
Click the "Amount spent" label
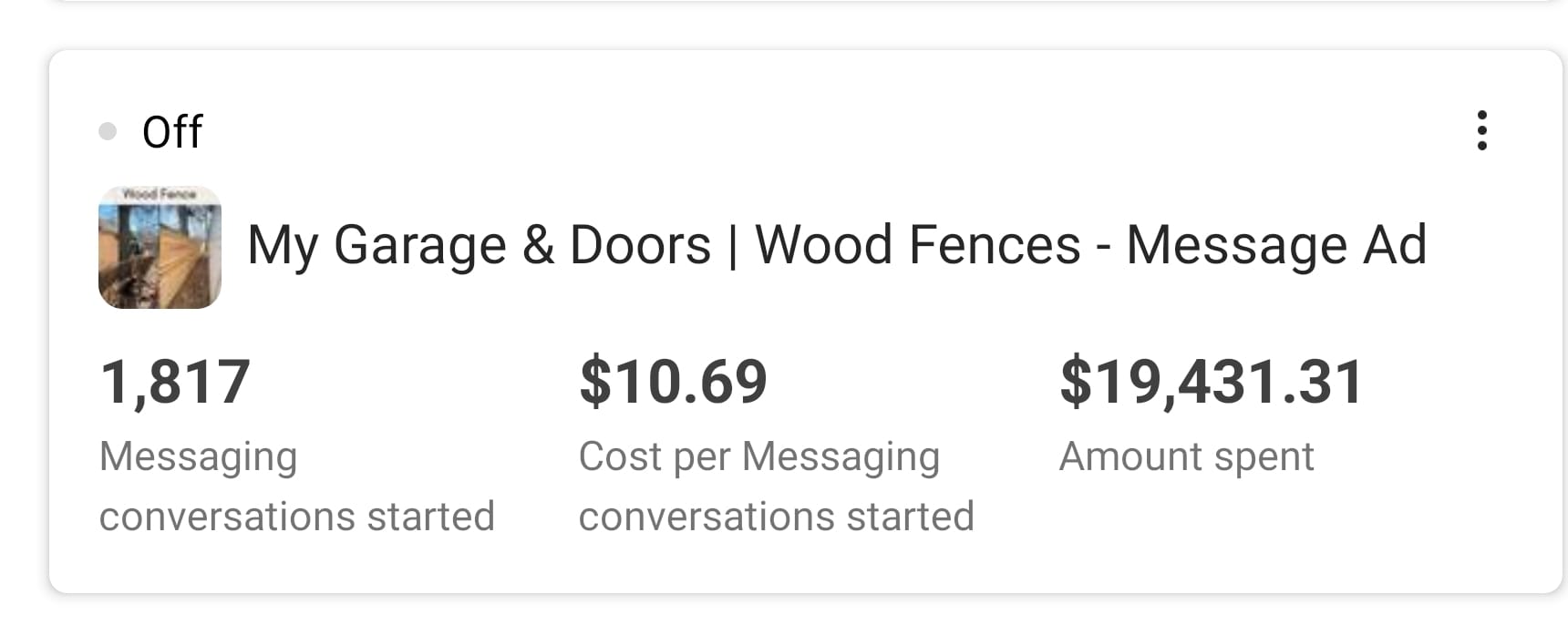click(x=1186, y=456)
